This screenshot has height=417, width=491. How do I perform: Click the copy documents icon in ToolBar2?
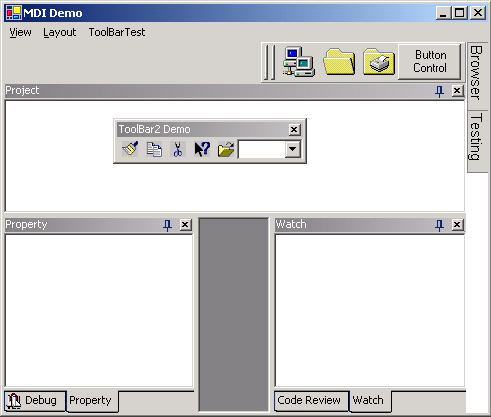(x=154, y=149)
